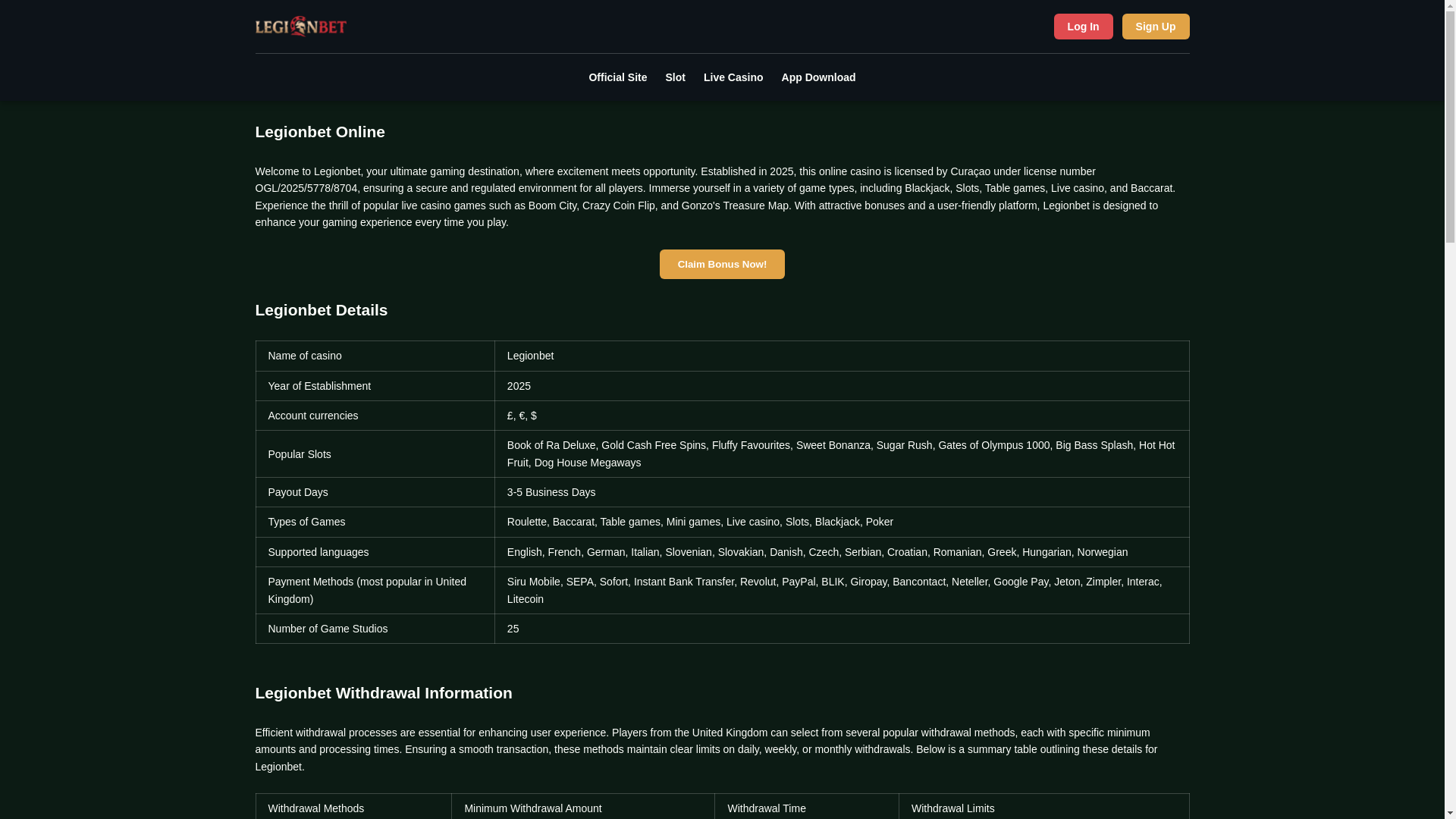Open the Log In button
This screenshot has width=1456, height=819.
tap(1083, 27)
